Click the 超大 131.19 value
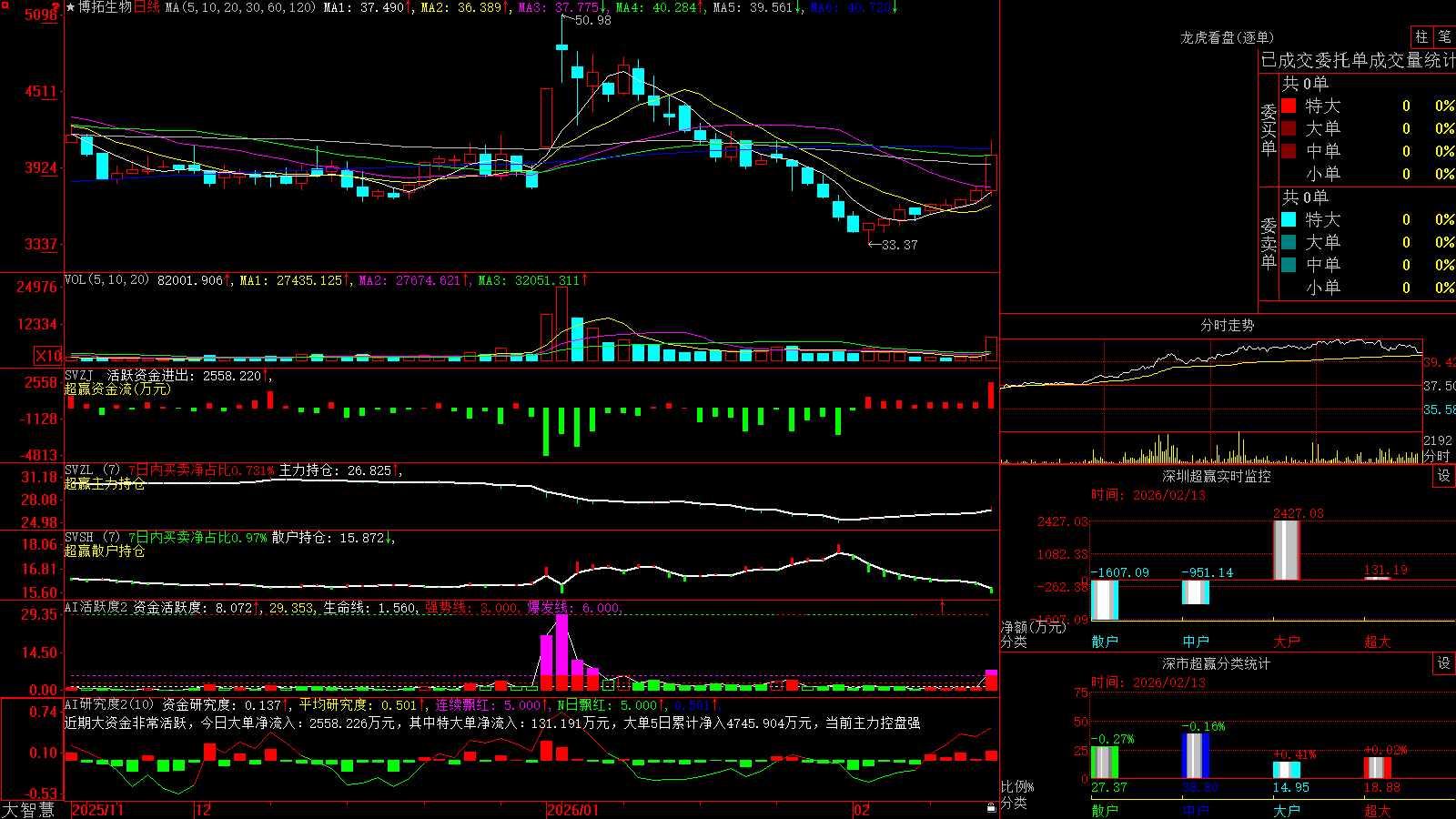1456x819 pixels. click(1385, 570)
